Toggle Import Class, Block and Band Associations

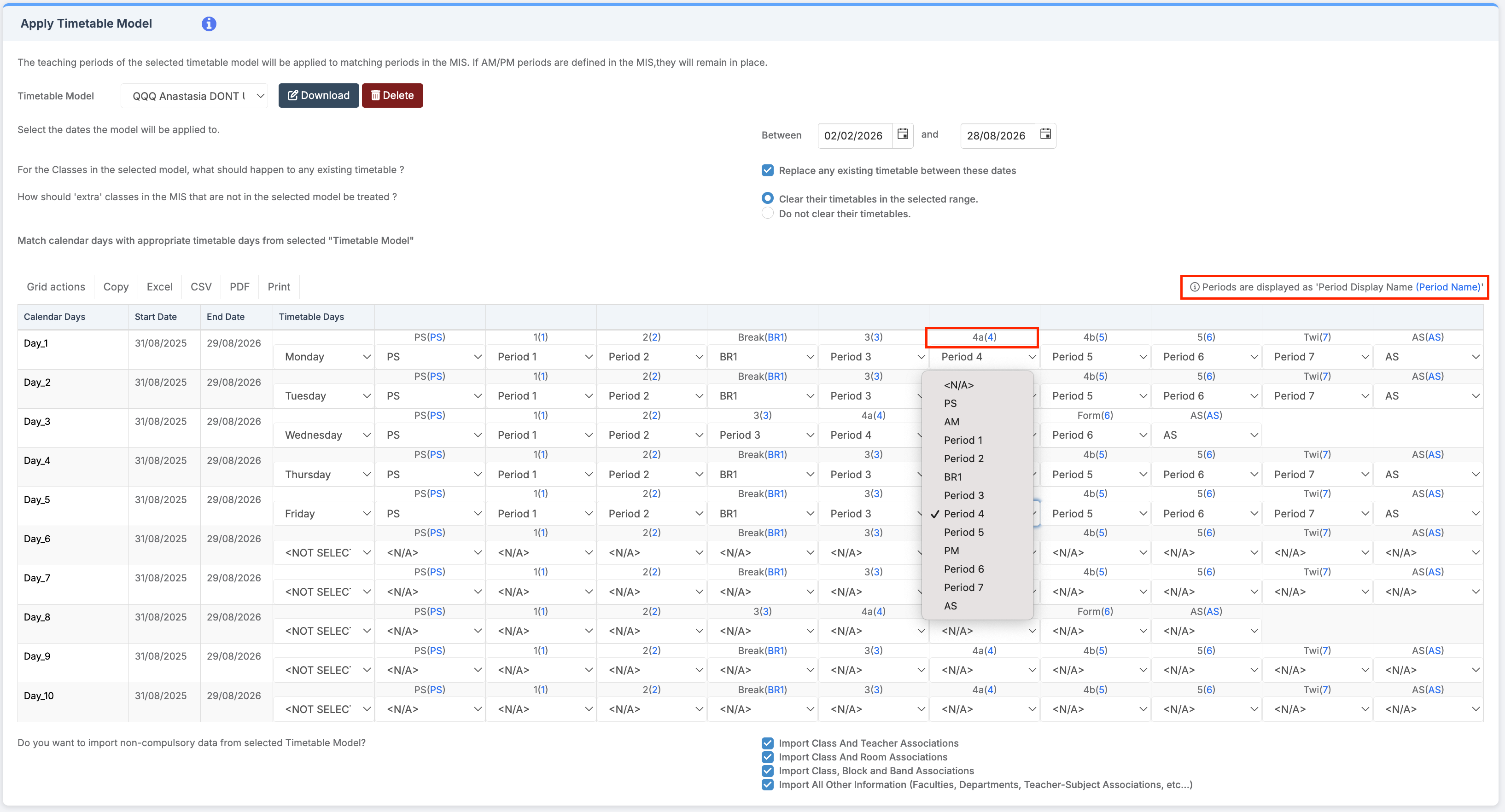pos(767,771)
